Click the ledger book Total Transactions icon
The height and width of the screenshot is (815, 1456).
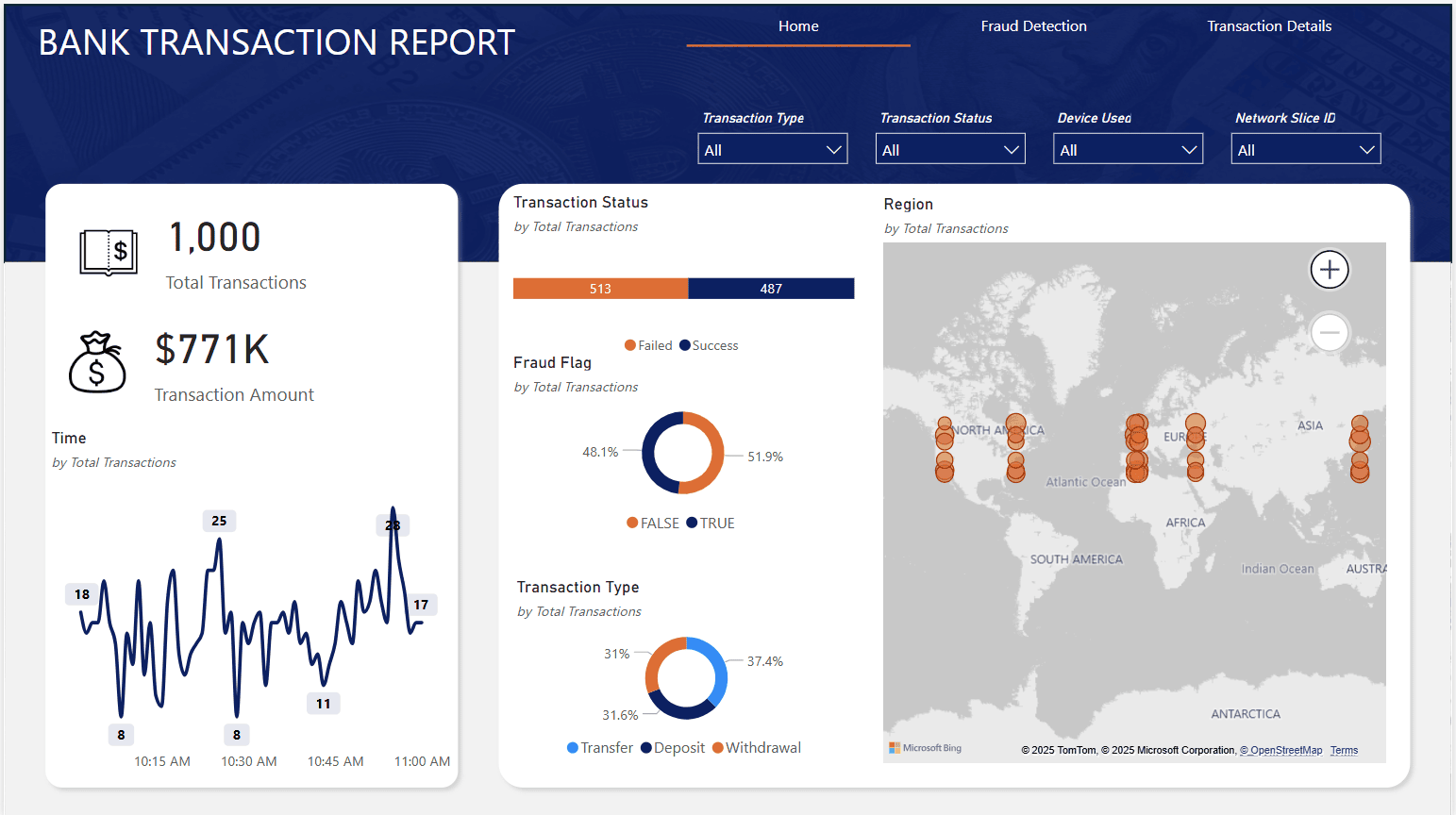point(109,253)
